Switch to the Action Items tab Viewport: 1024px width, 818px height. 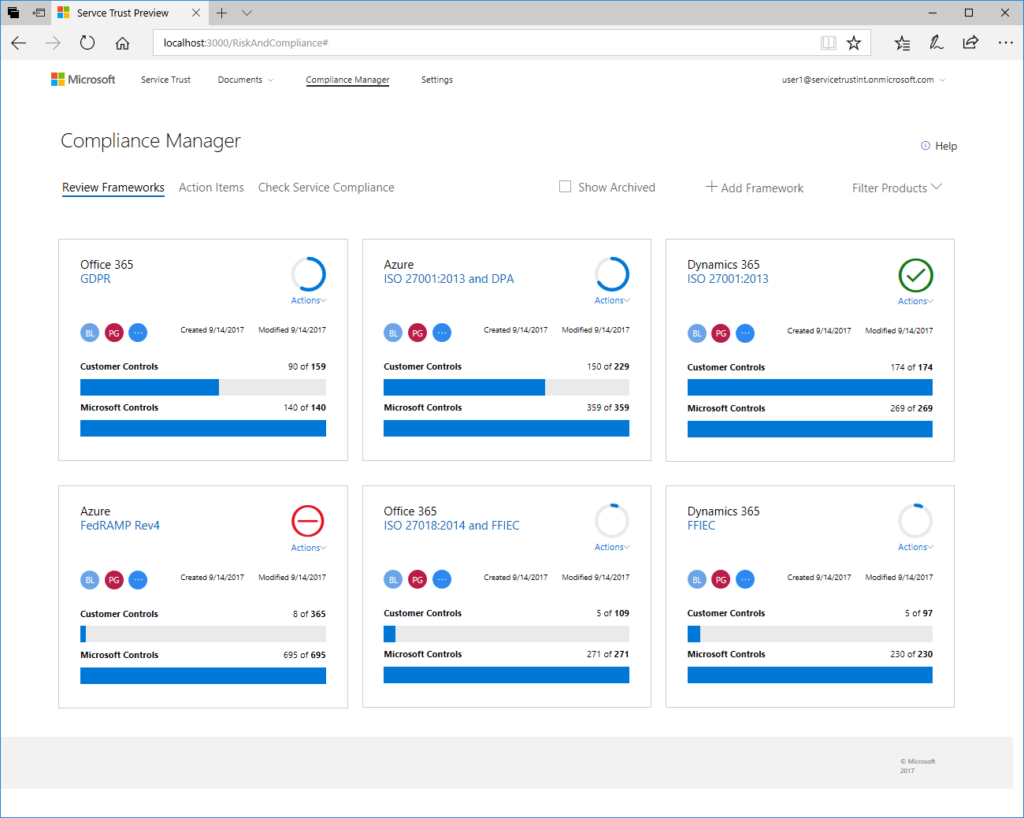point(211,187)
